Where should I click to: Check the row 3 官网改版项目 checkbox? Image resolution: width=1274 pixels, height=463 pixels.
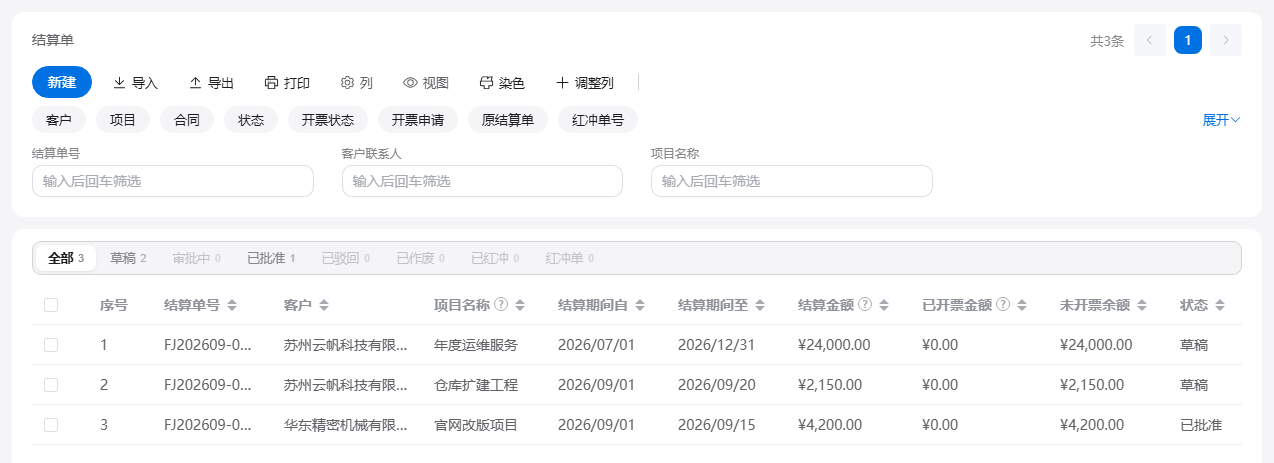[51, 425]
